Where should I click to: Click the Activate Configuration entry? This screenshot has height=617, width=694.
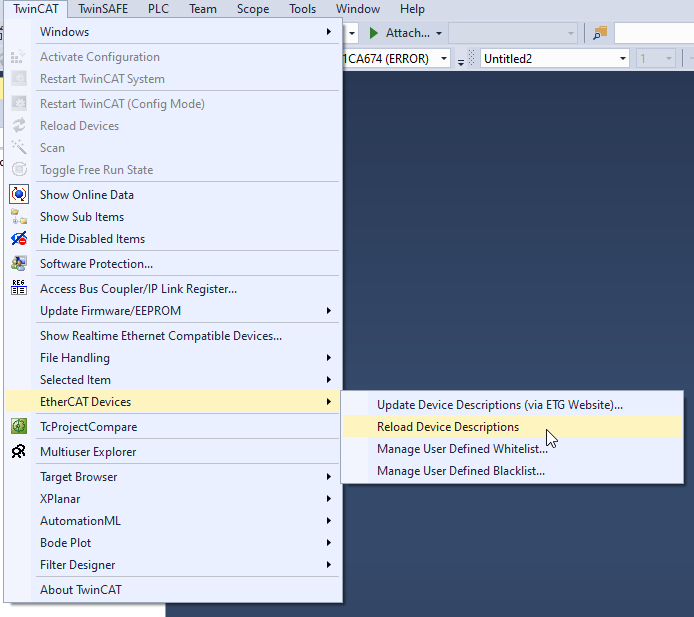(174, 57)
